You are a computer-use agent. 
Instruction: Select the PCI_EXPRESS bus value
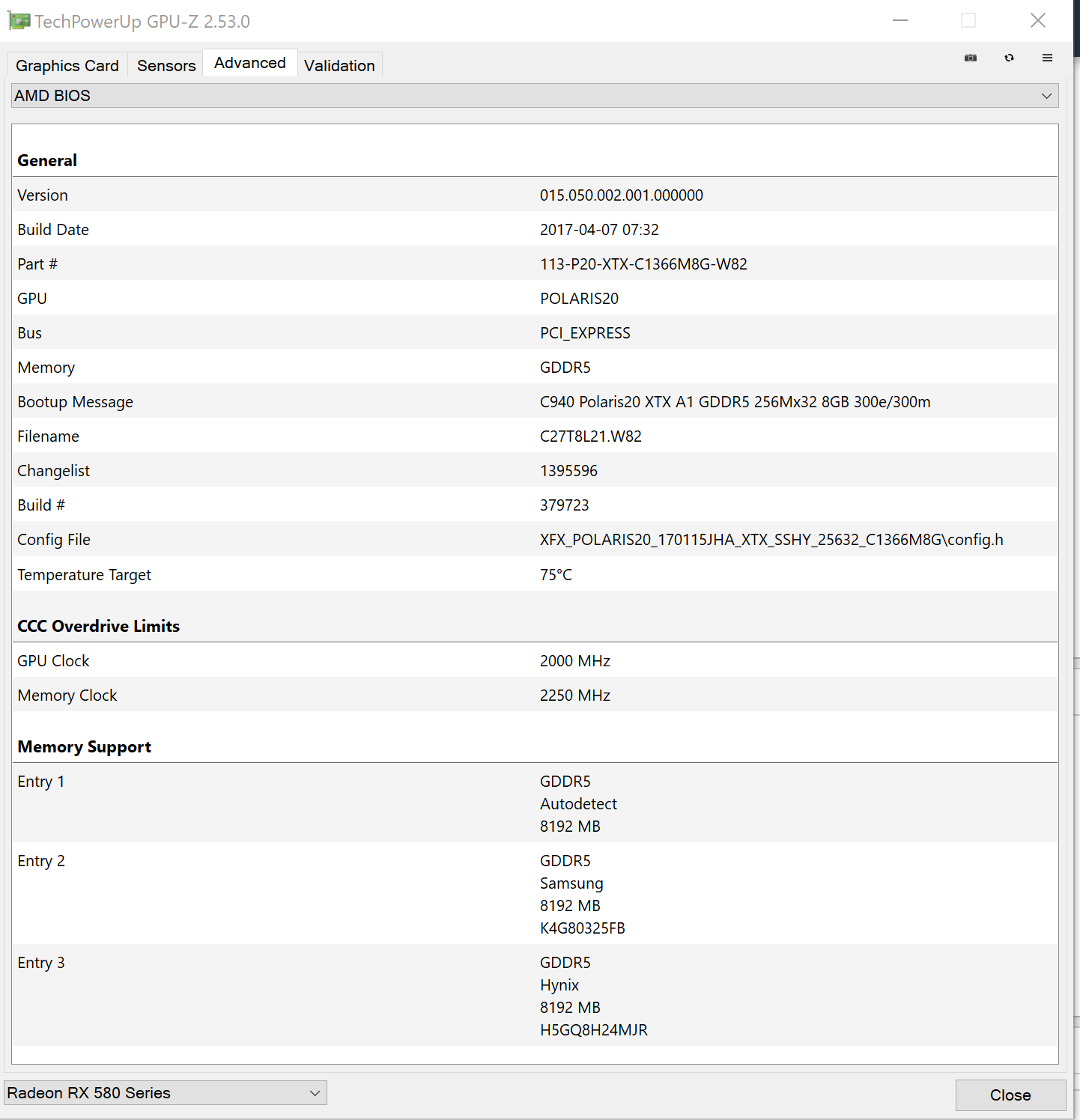click(585, 333)
